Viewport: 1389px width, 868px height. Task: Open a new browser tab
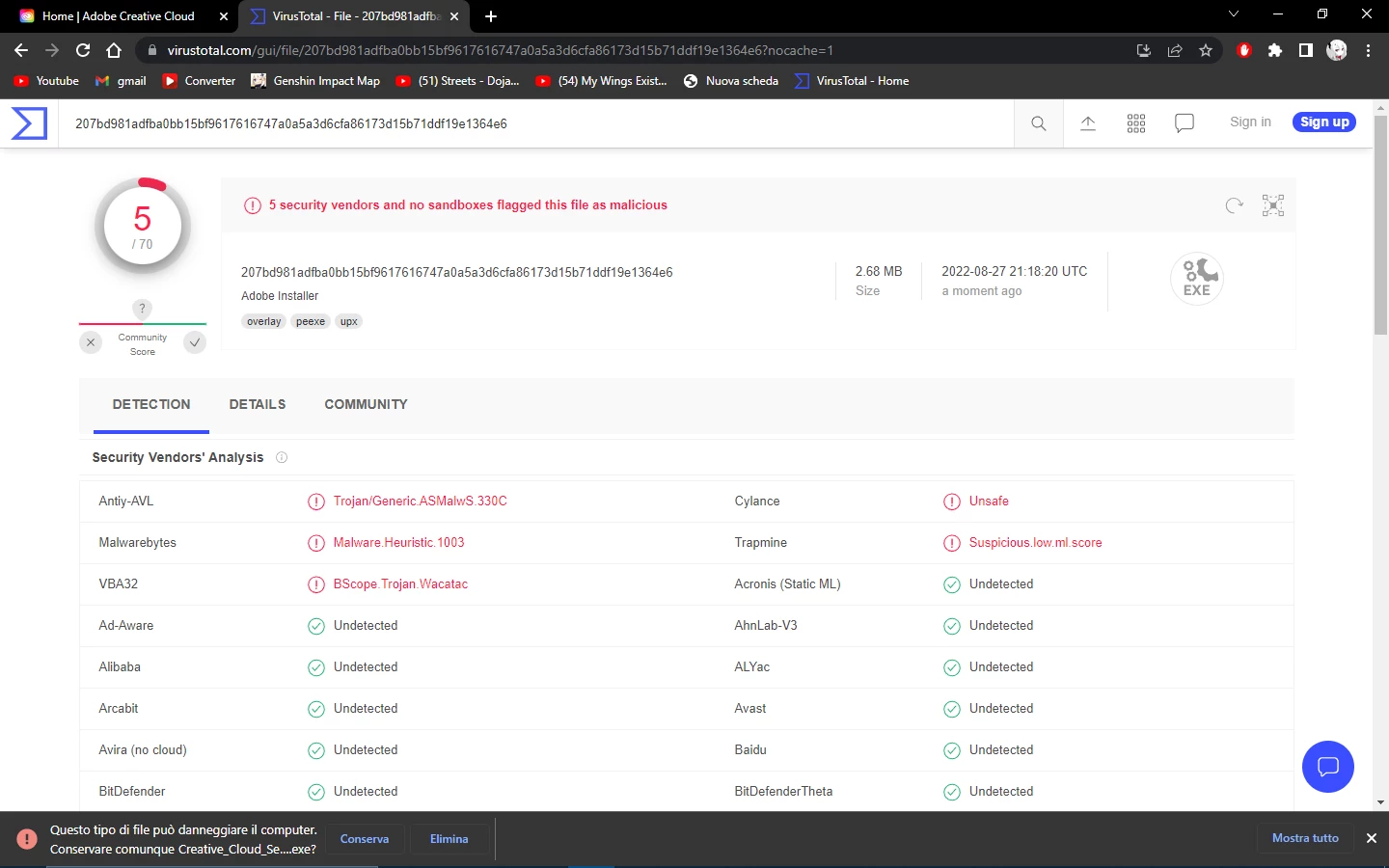pyautogui.click(x=491, y=16)
